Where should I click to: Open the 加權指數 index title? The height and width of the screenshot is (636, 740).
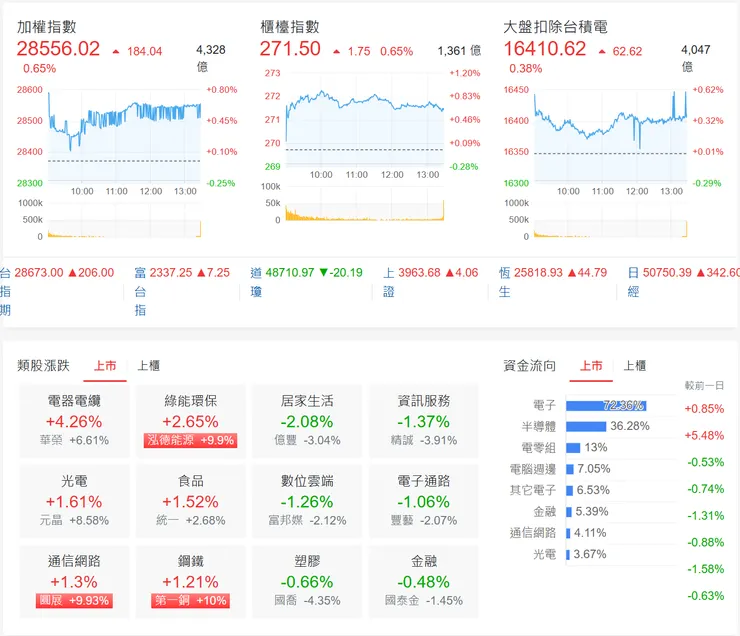[47, 27]
